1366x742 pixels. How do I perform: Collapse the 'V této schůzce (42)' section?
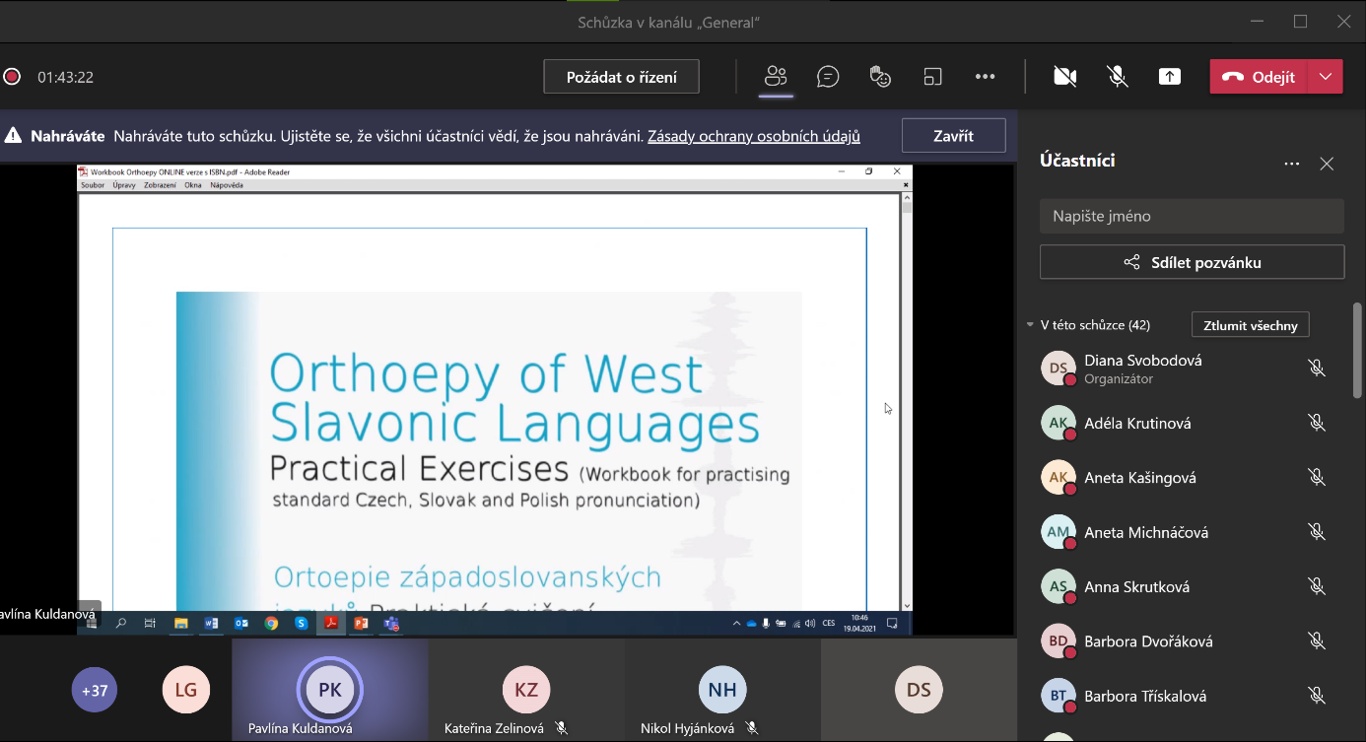click(x=1030, y=325)
